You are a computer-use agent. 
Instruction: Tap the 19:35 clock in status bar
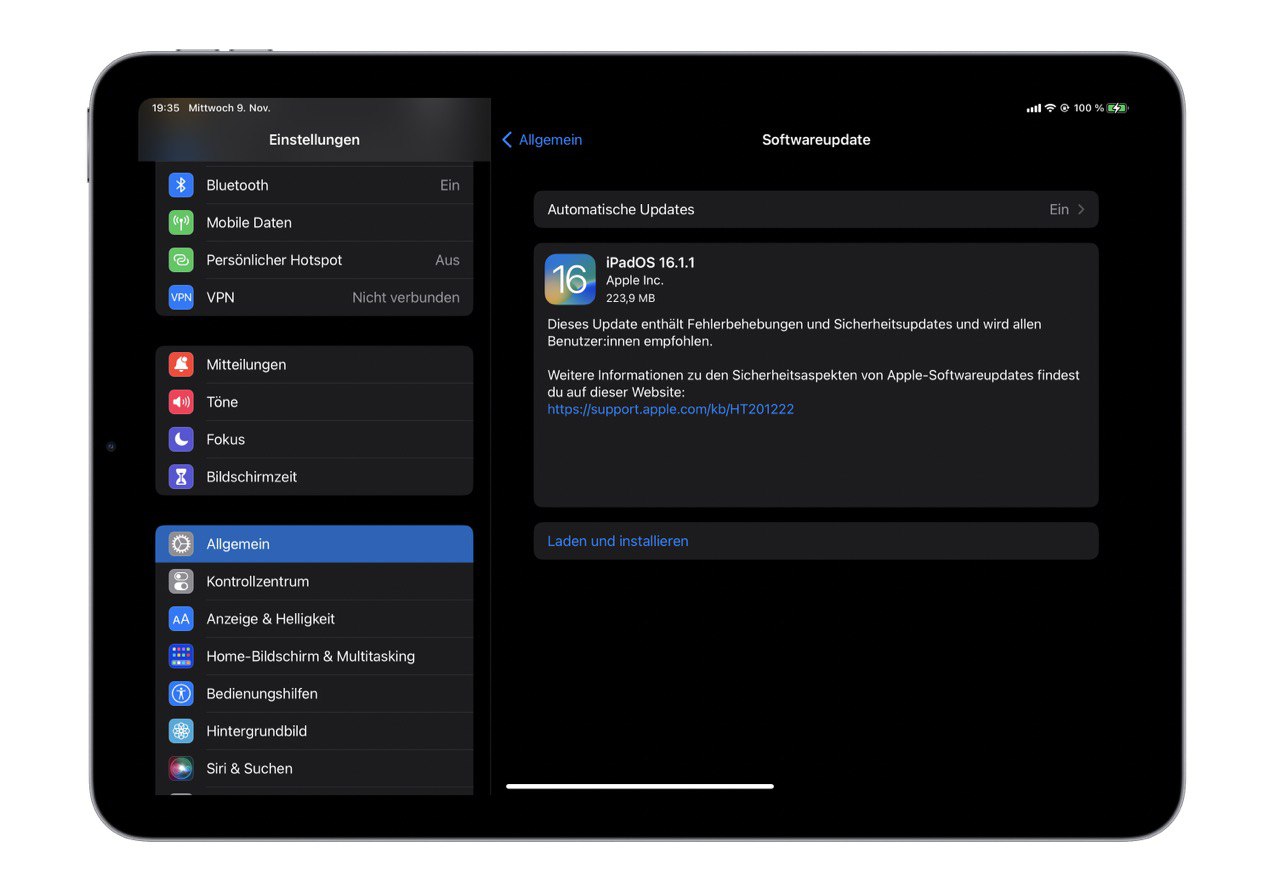pyautogui.click(x=166, y=108)
